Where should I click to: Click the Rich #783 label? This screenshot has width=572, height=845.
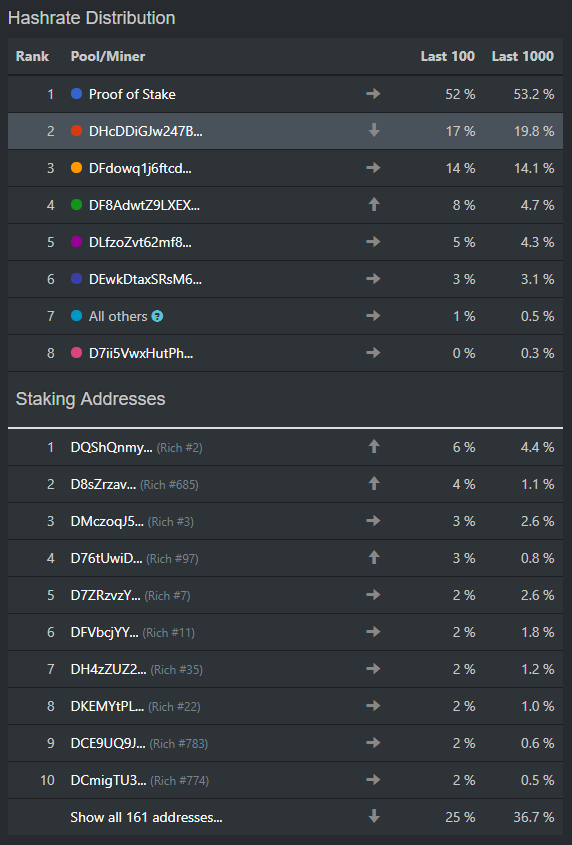click(x=178, y=744)
